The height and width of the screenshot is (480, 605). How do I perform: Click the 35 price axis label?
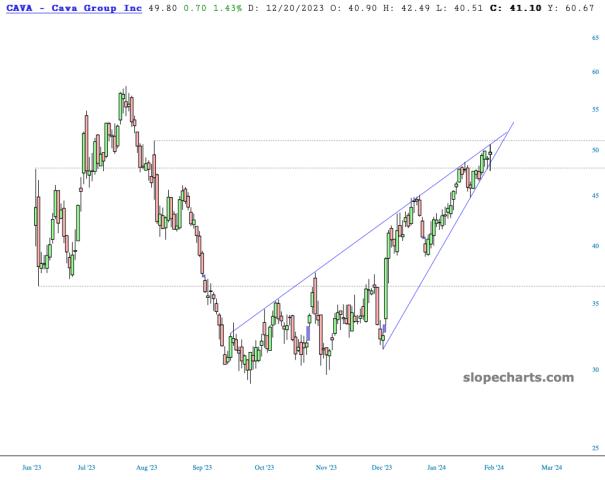pos(594,303)
